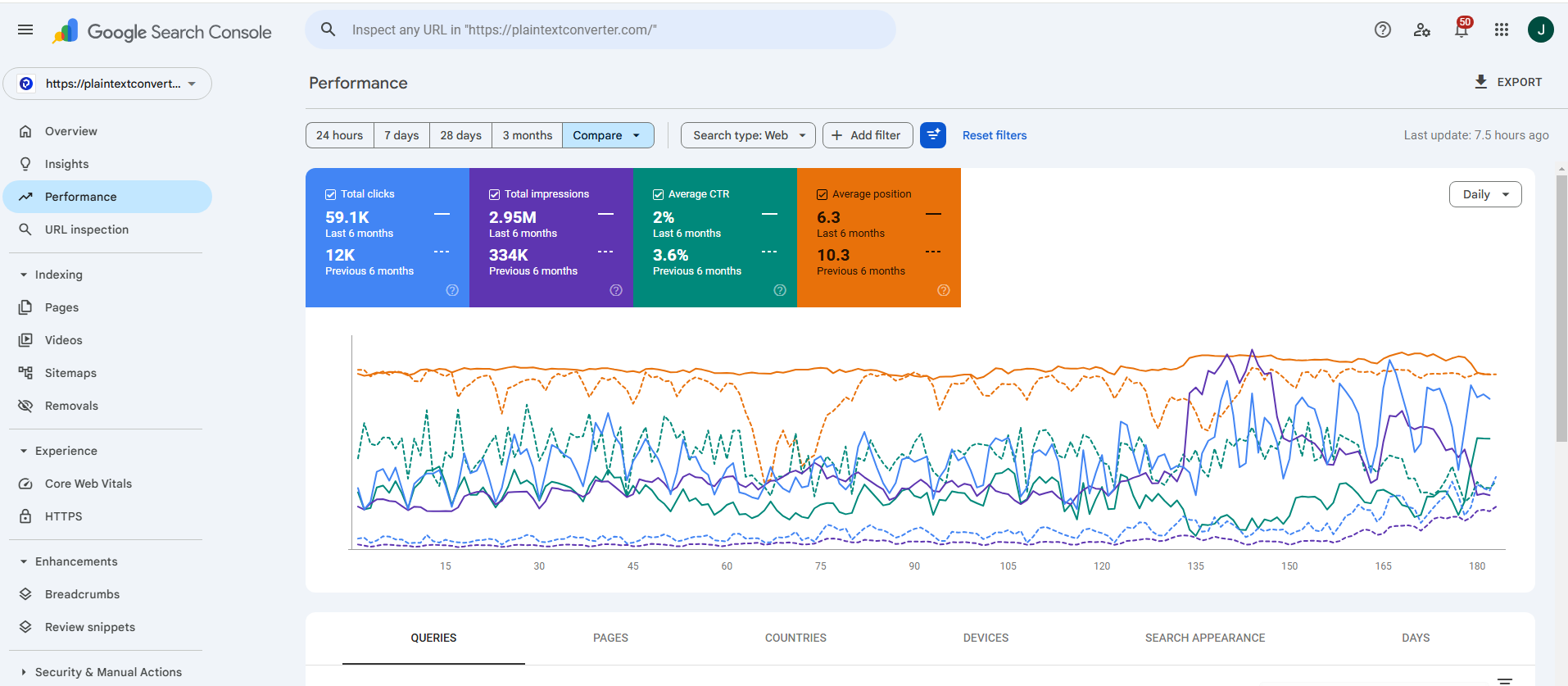Open Search type: Web dropdown

click(748, 135)
